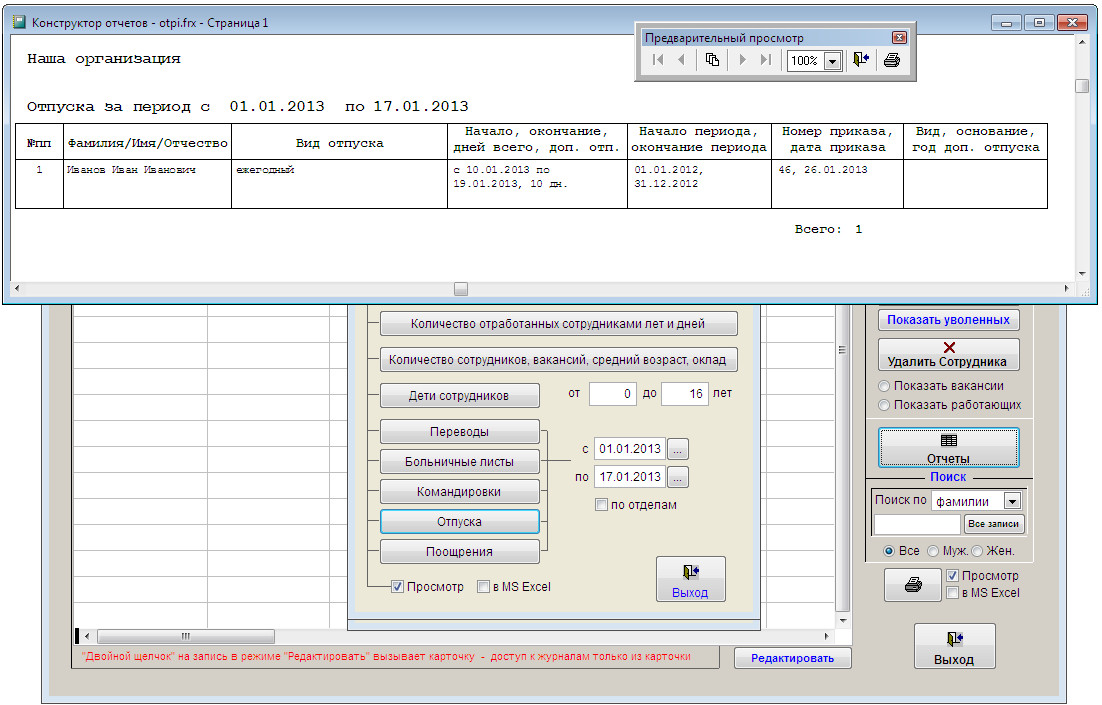Toggle the 'в MS Excel' checkbox in the reports dialog
This screenshot has height=705, width=1102.
click(484, 587)
